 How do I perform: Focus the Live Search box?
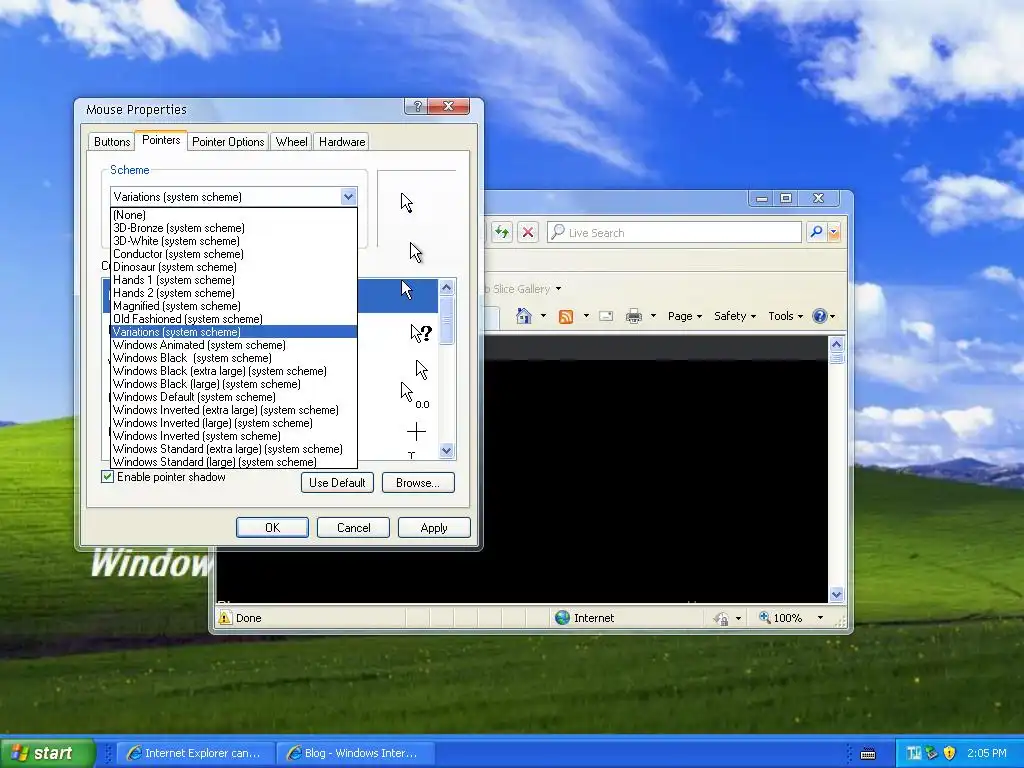[x=674, y=232]
